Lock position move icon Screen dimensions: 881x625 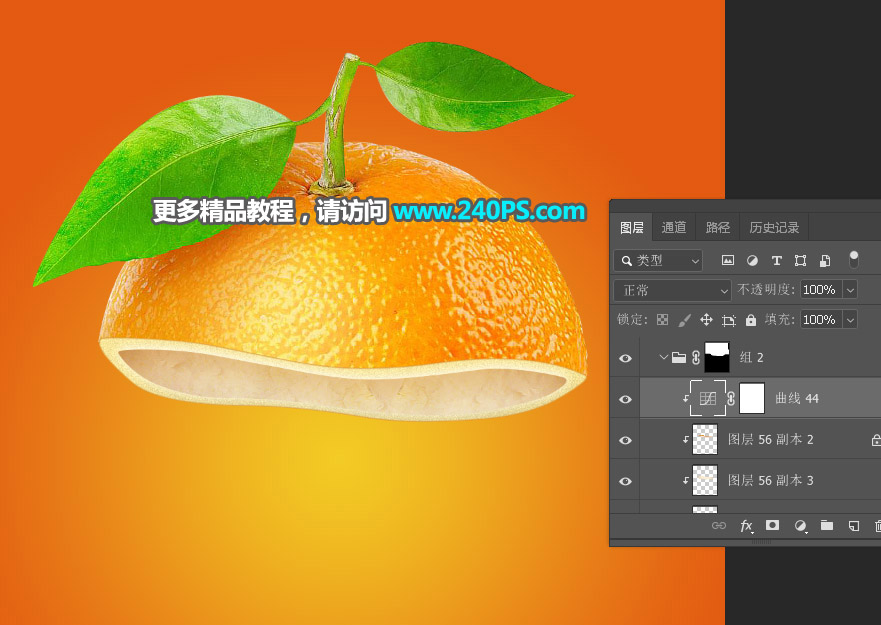[x=706, y=320]
